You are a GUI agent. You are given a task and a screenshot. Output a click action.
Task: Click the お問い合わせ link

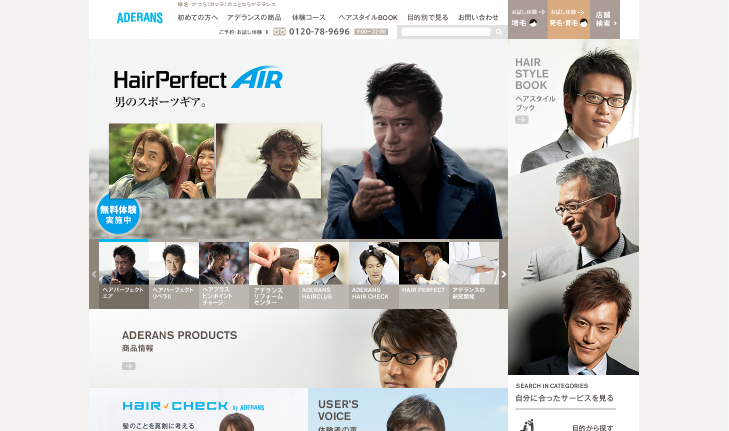click(478, 18)
